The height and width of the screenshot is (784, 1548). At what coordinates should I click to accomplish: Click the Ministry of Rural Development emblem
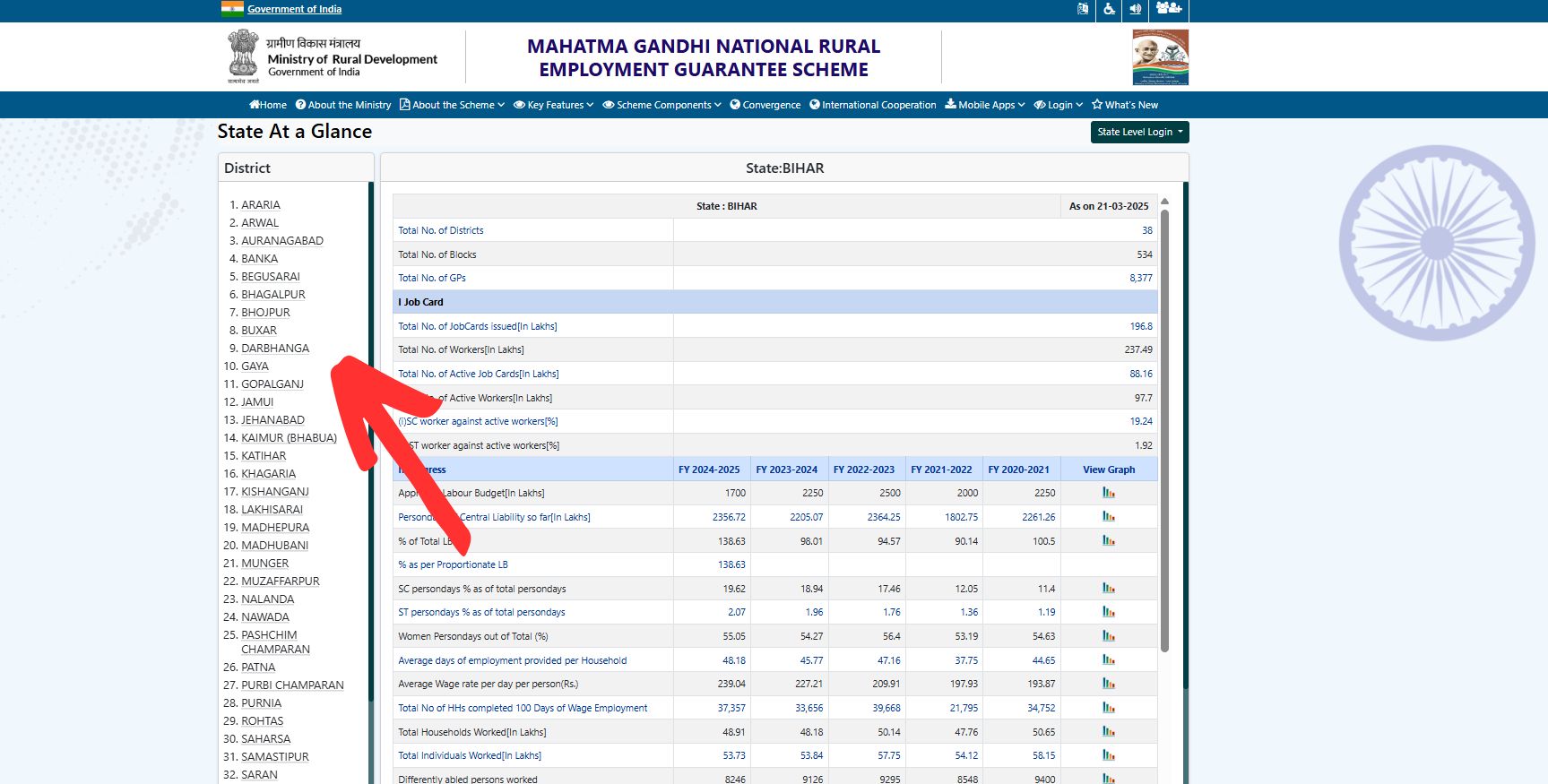pos(243,56)
